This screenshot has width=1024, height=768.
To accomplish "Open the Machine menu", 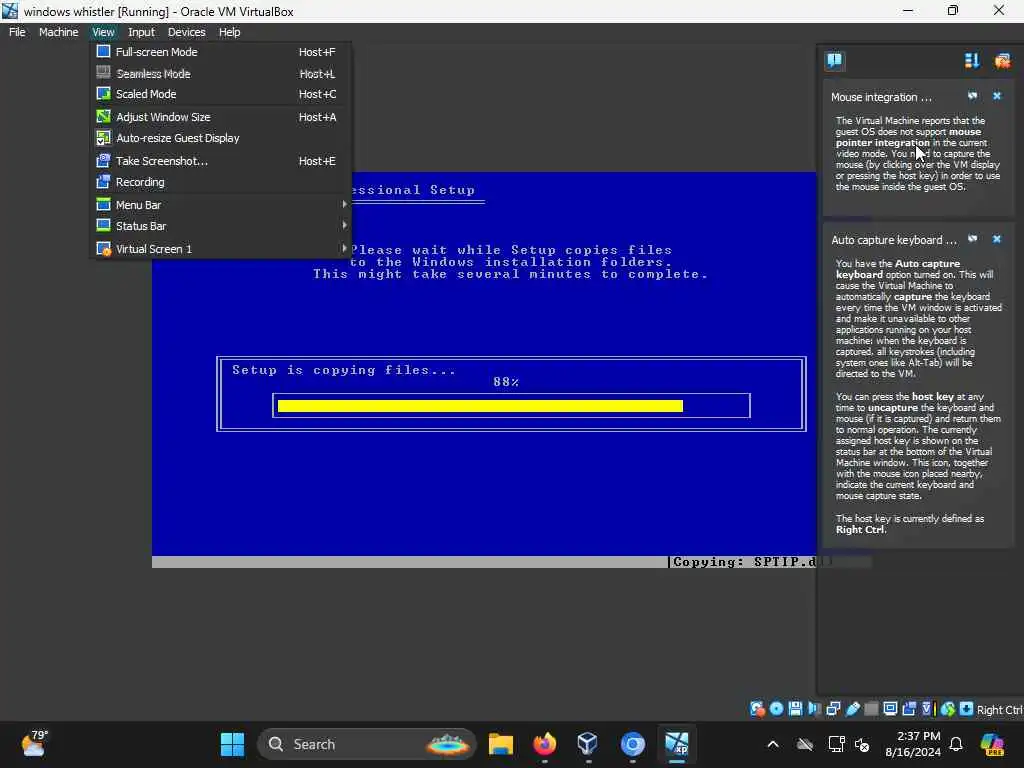I will [58, 32].
